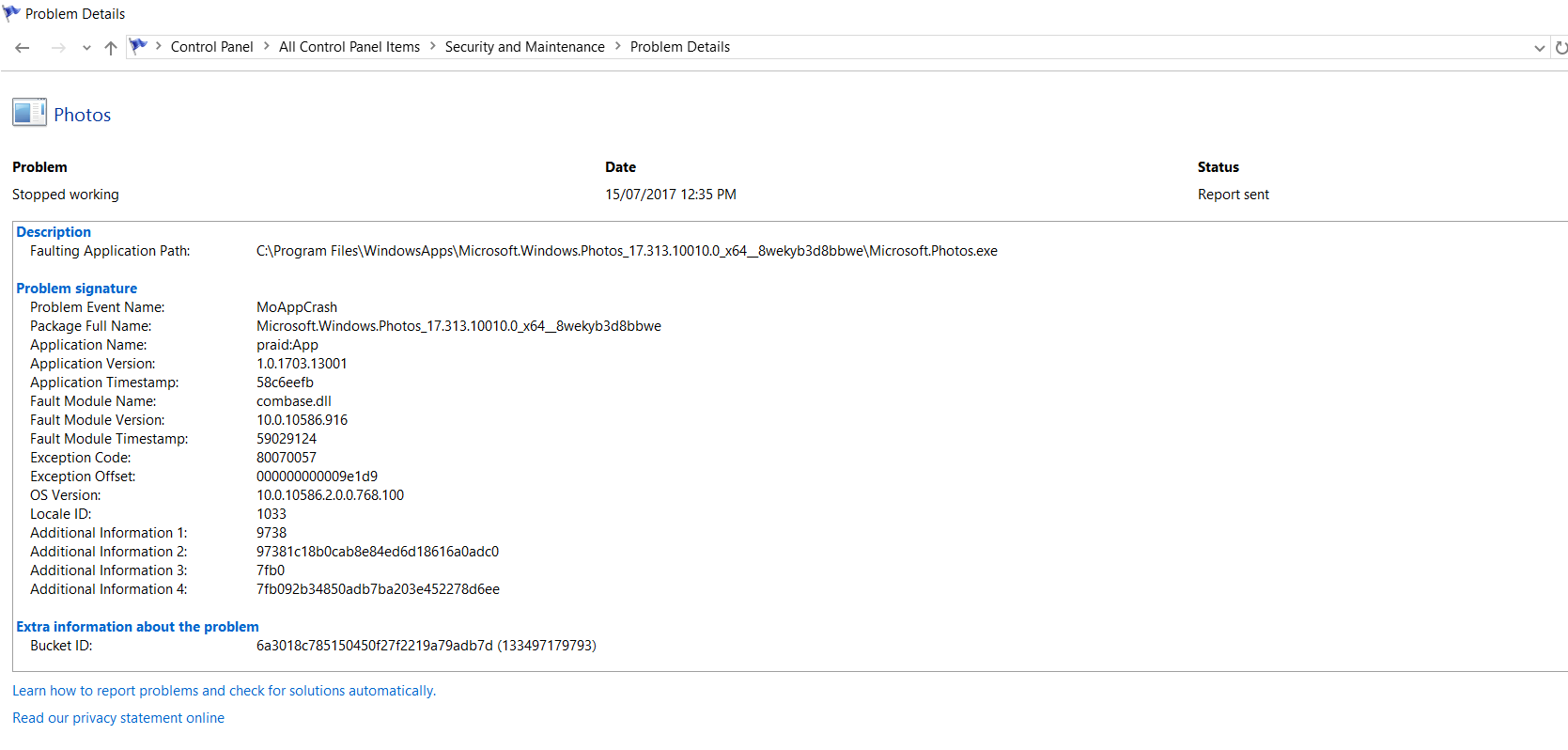Click Additional Information 2 hash value
This screenshot has width=1568, height=750.
[378, 552]
